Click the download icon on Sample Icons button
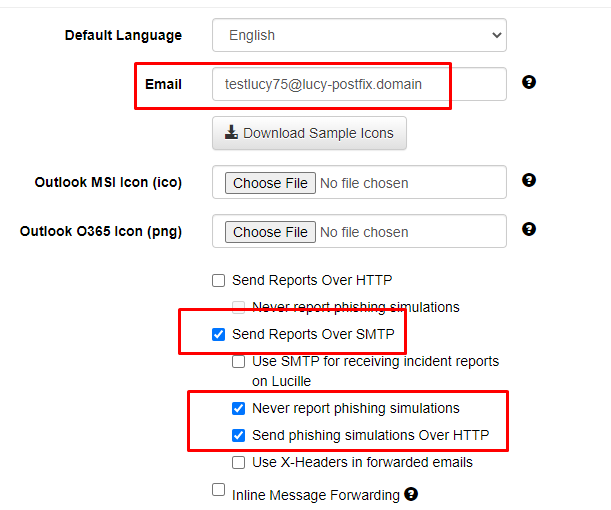The image size is (611, 510). pos(231,132)
